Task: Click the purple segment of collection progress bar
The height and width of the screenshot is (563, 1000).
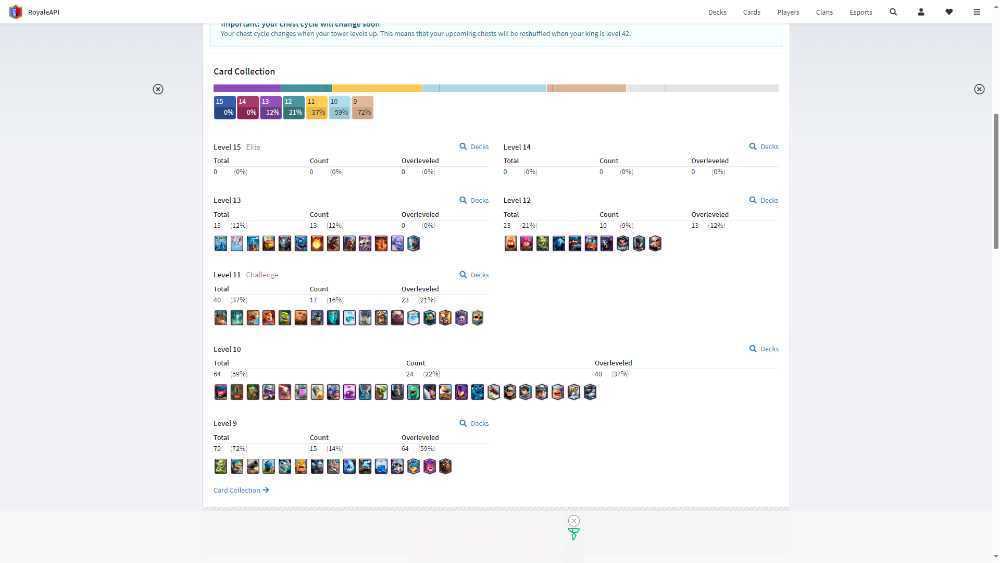Action: coord(247,88)
